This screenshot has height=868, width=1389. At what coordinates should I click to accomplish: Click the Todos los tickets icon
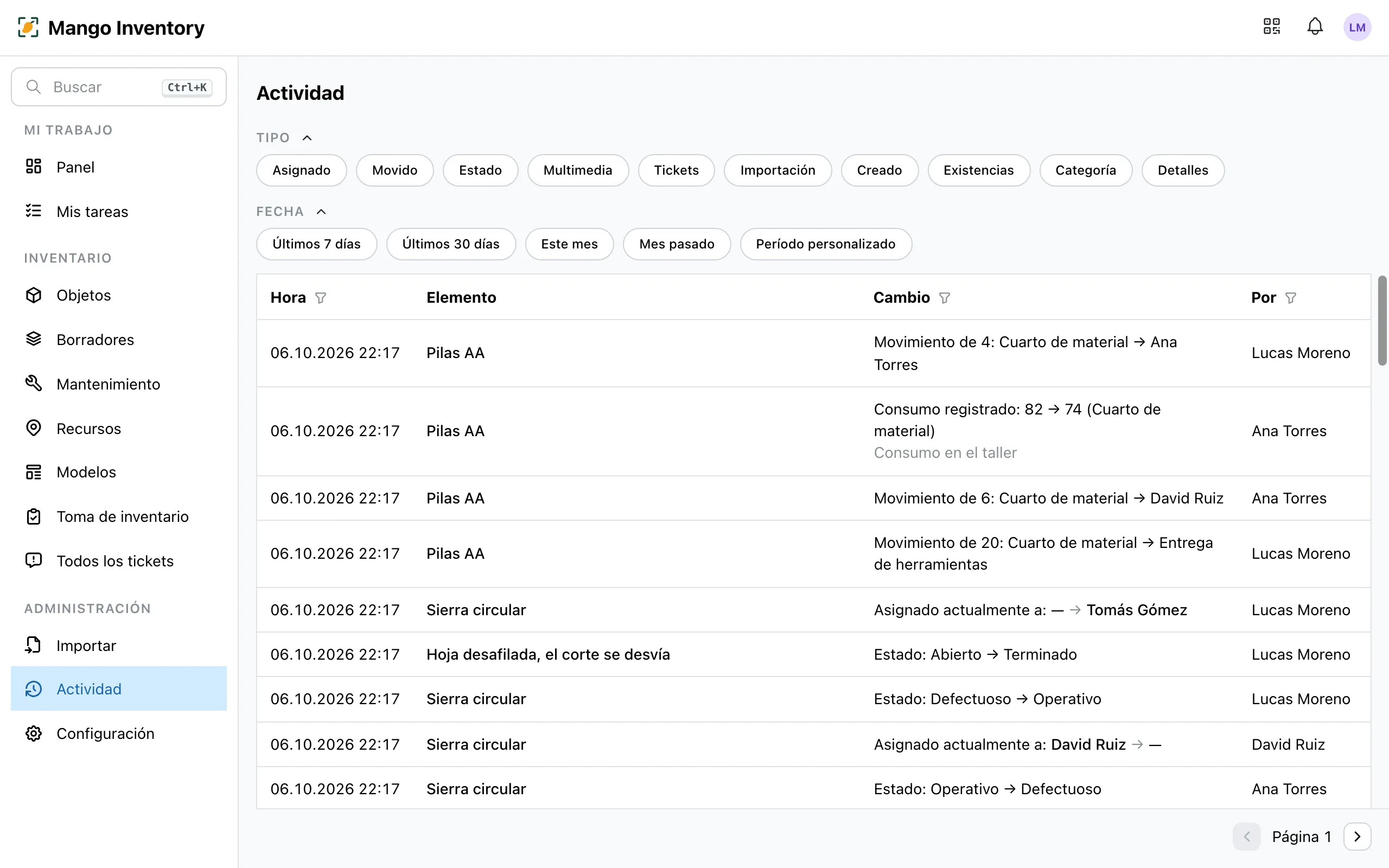coord(34,560)
